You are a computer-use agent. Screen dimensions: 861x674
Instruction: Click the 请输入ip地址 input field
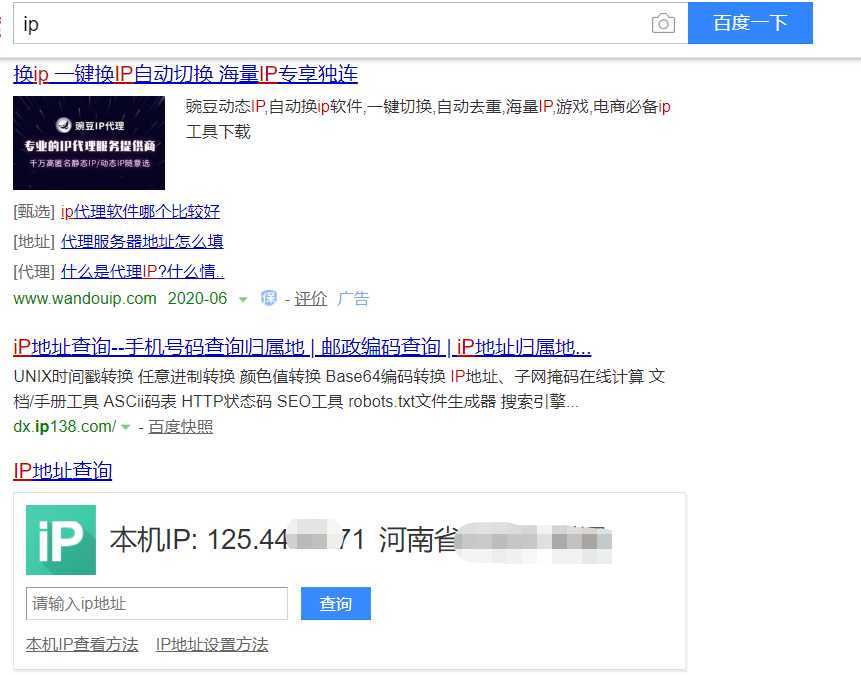point(157,603)
